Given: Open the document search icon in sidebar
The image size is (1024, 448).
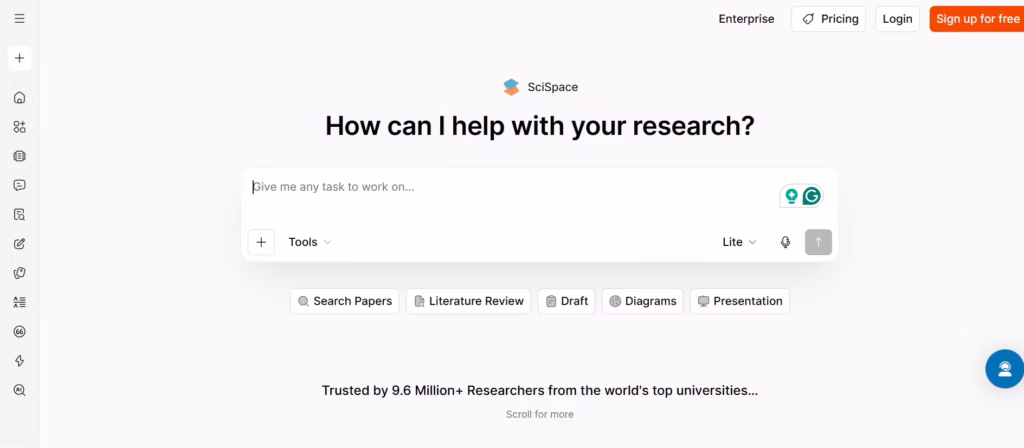Looking at the screenshot, I should 20,215.
